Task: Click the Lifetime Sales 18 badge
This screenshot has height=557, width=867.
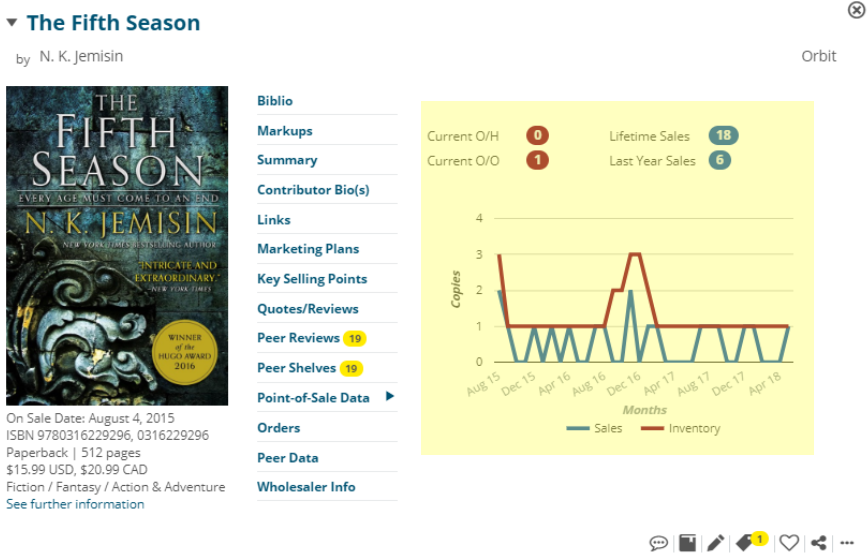Action: (x=723, y=136)
